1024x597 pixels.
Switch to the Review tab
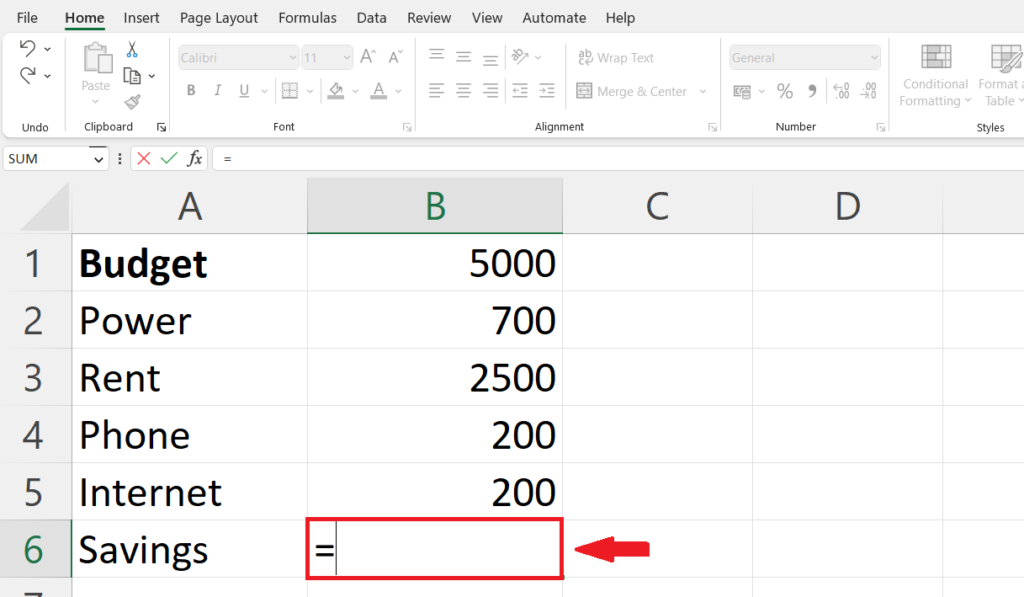428,18
